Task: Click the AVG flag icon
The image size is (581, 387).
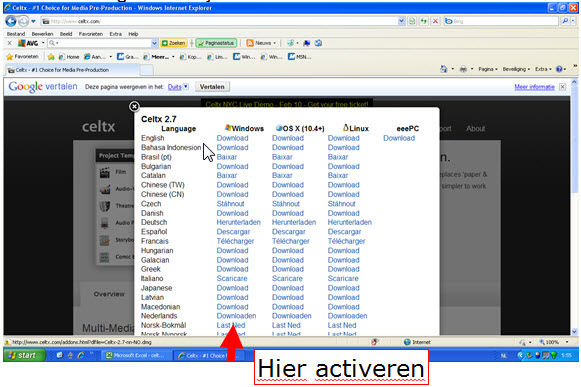Action: pyautogui.click(x=306, y=43)
